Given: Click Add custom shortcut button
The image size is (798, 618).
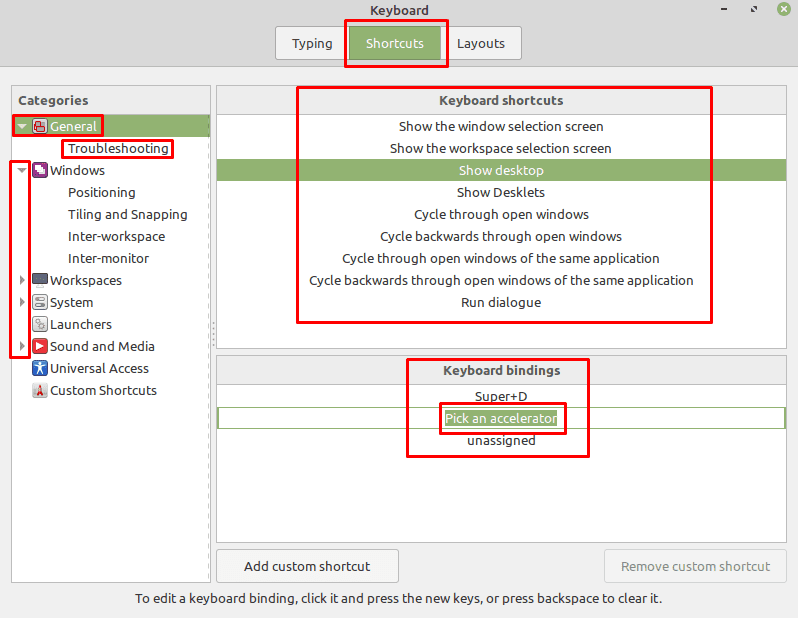Looking at the screenshot, I should pos(307,566).
